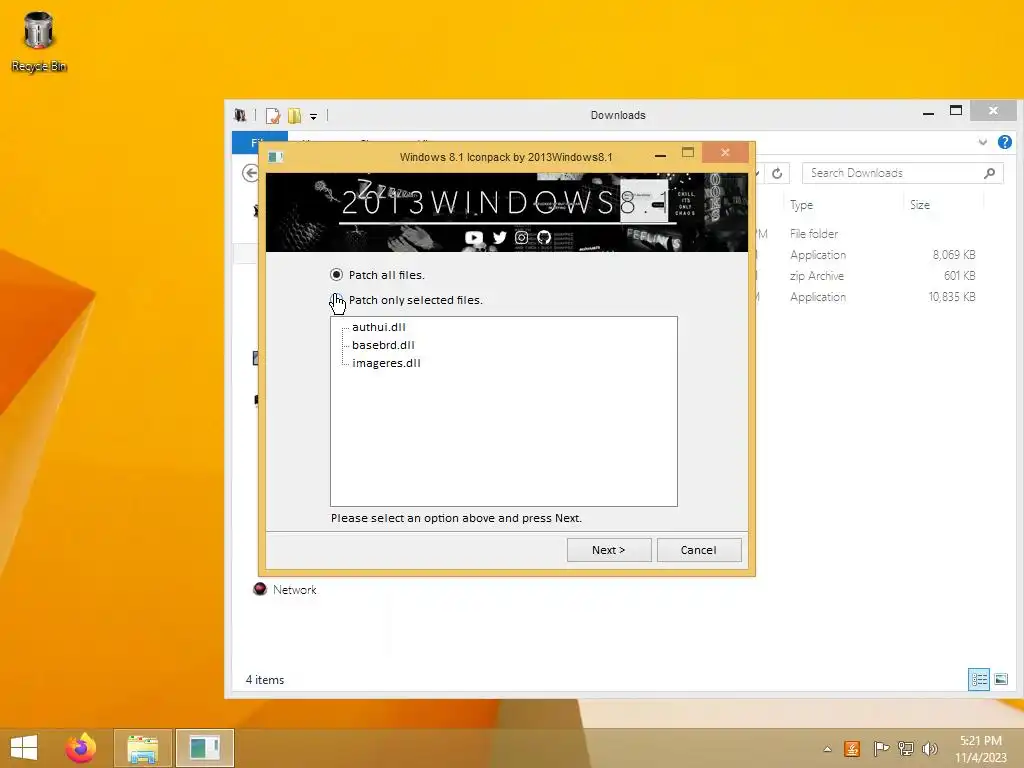
Task: Close the Iconpack installer window
Action: 725,153
